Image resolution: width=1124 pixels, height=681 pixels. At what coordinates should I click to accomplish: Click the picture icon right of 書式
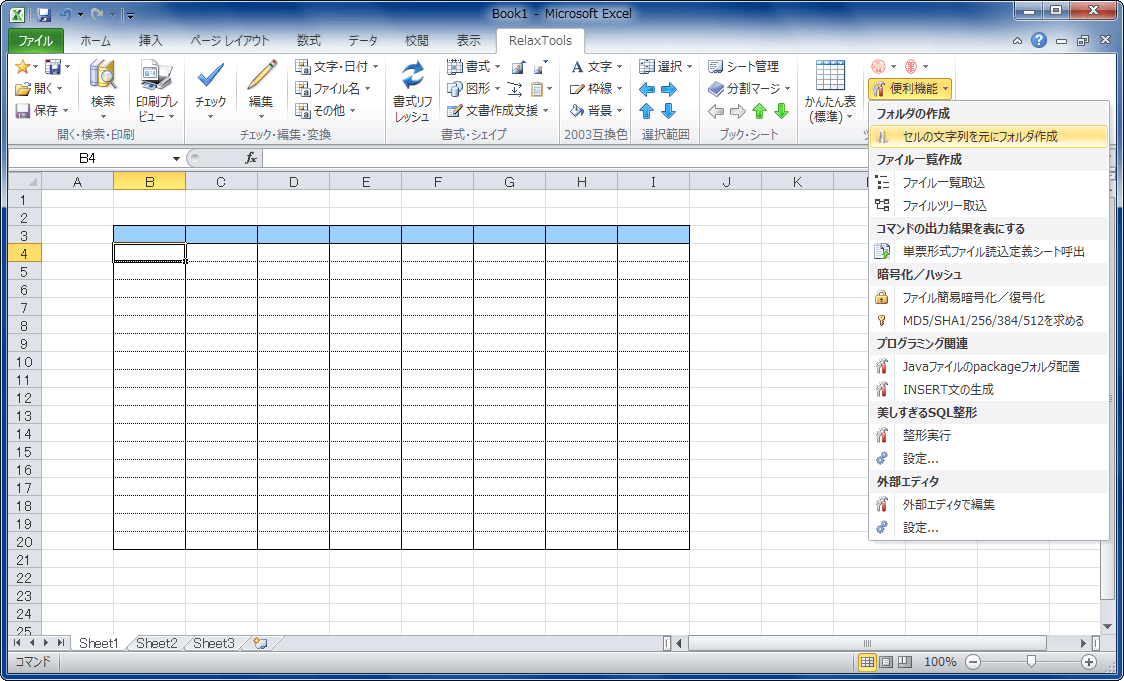tap(518, 67)
